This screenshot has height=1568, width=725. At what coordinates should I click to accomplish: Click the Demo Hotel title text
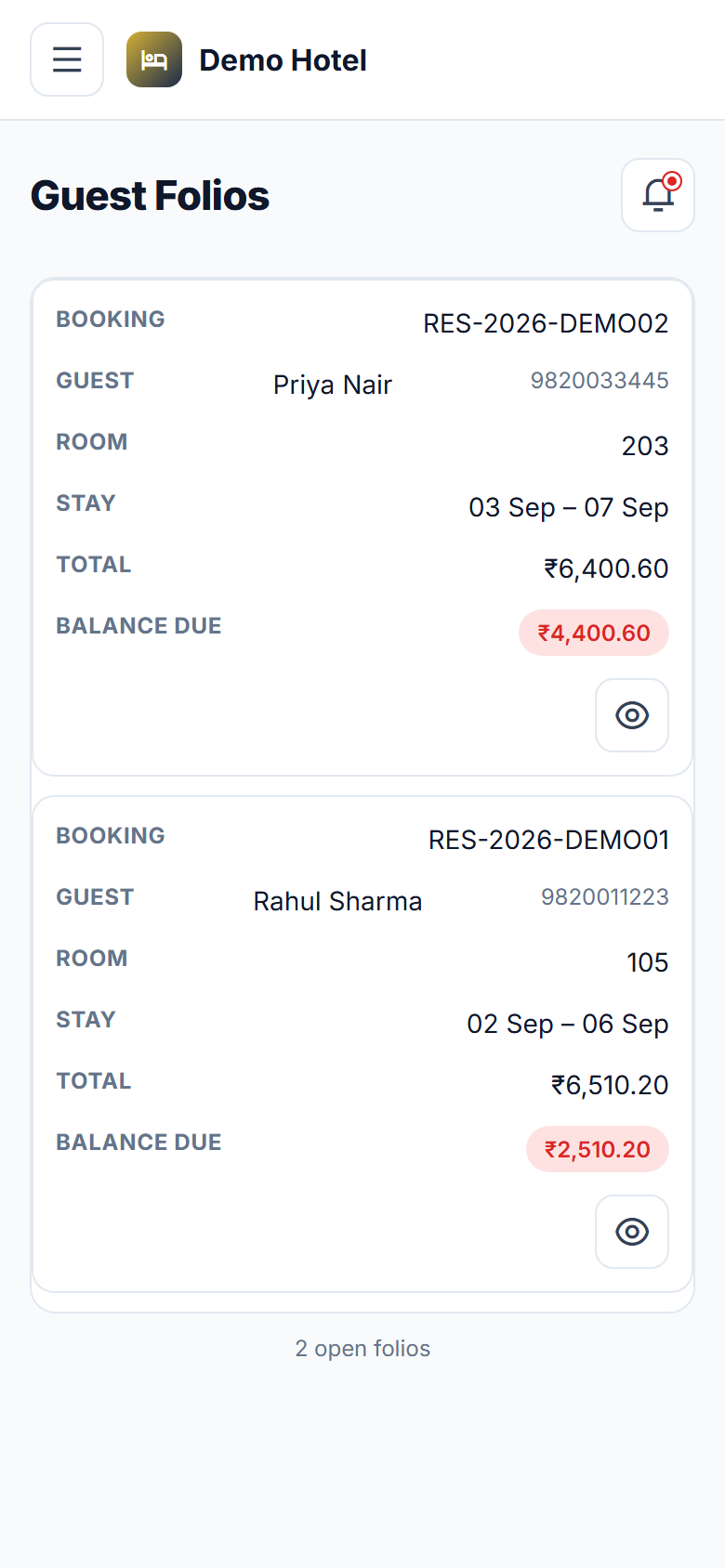pos(283,60)
